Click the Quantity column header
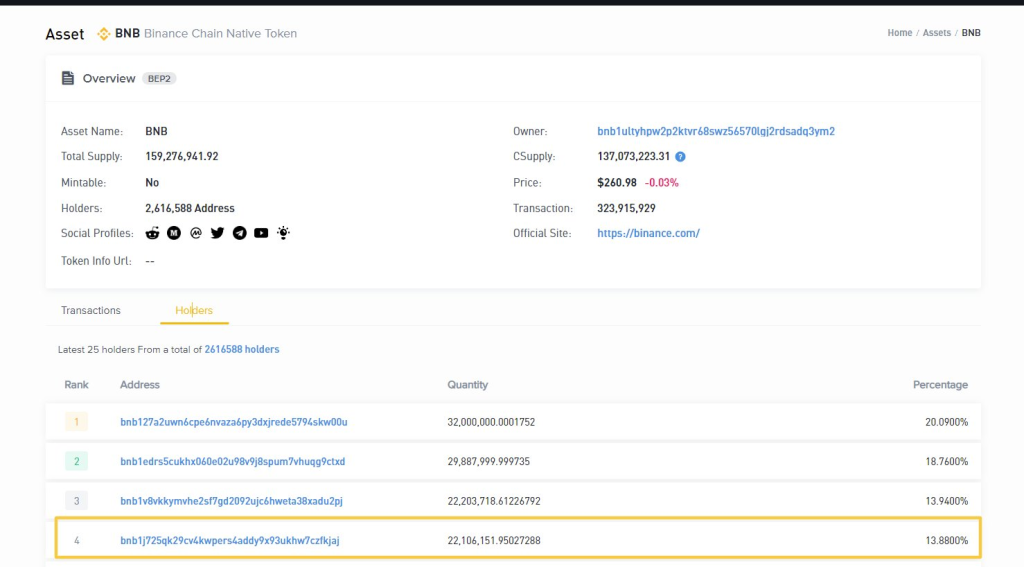This screenshot has height=567, width=1024. coord(468,385)
